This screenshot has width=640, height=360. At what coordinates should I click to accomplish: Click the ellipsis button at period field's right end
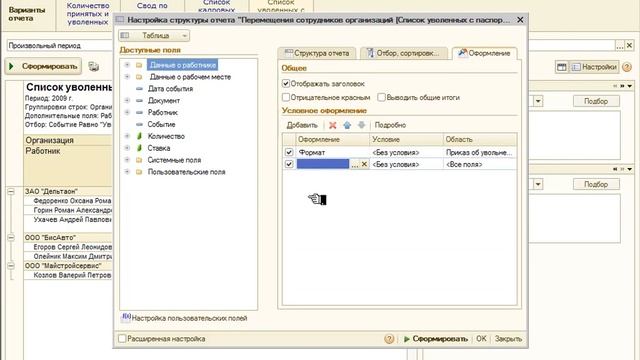[620, 45]
